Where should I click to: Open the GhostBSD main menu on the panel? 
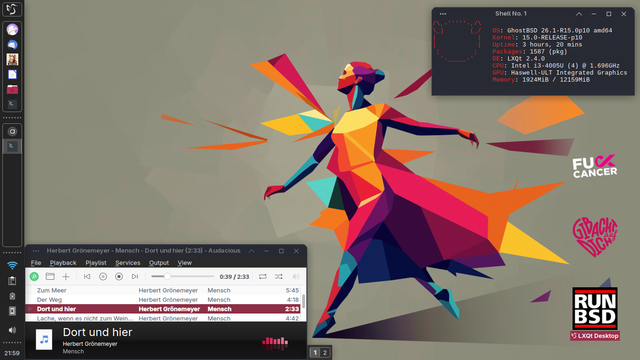(12, 9)
